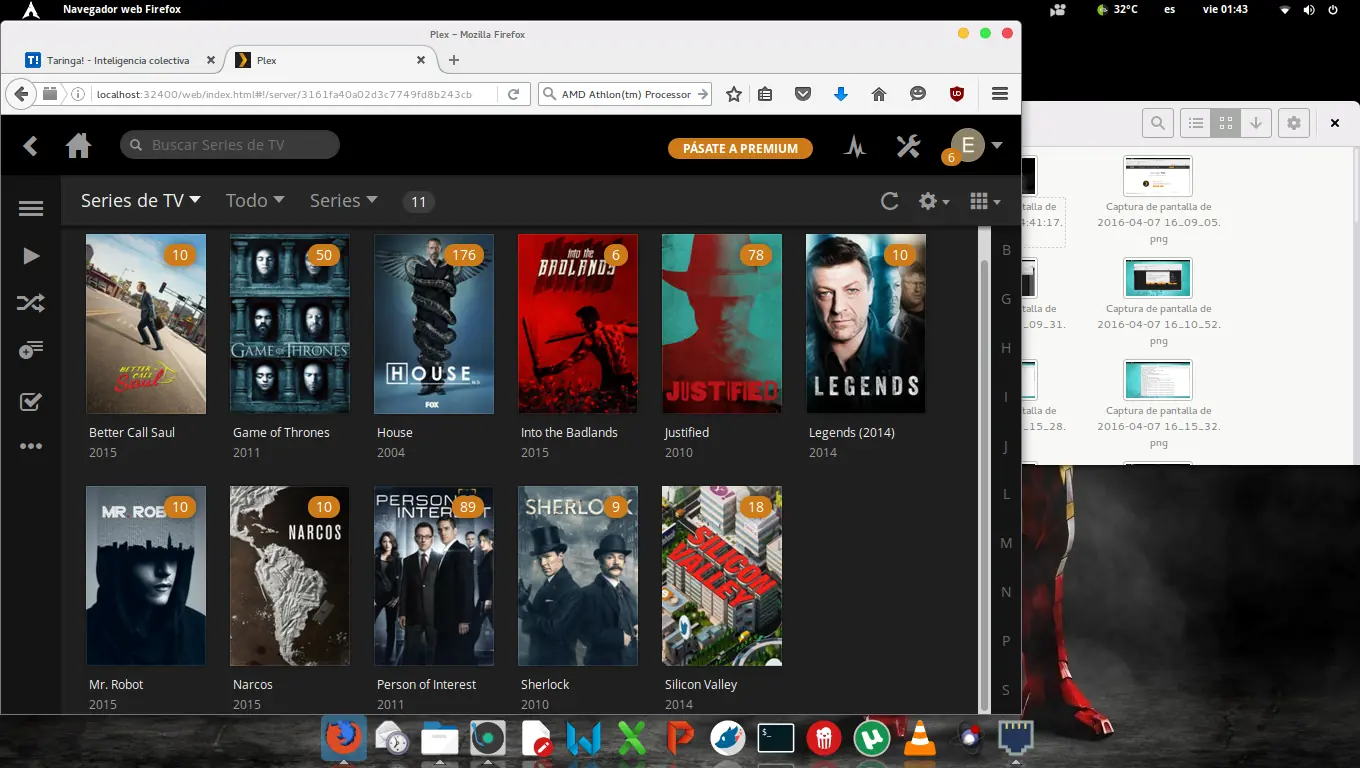Jump to letter H in the alphabet index
This screenshot has width=1360, height=768.
(x=1006, y=348)
